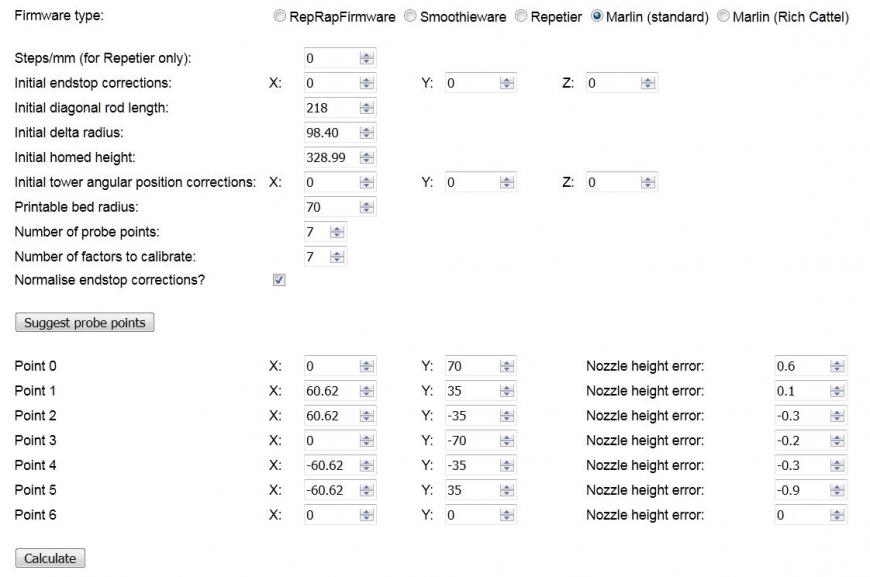Click the Suggest probe points button

(x=84, y=322)
